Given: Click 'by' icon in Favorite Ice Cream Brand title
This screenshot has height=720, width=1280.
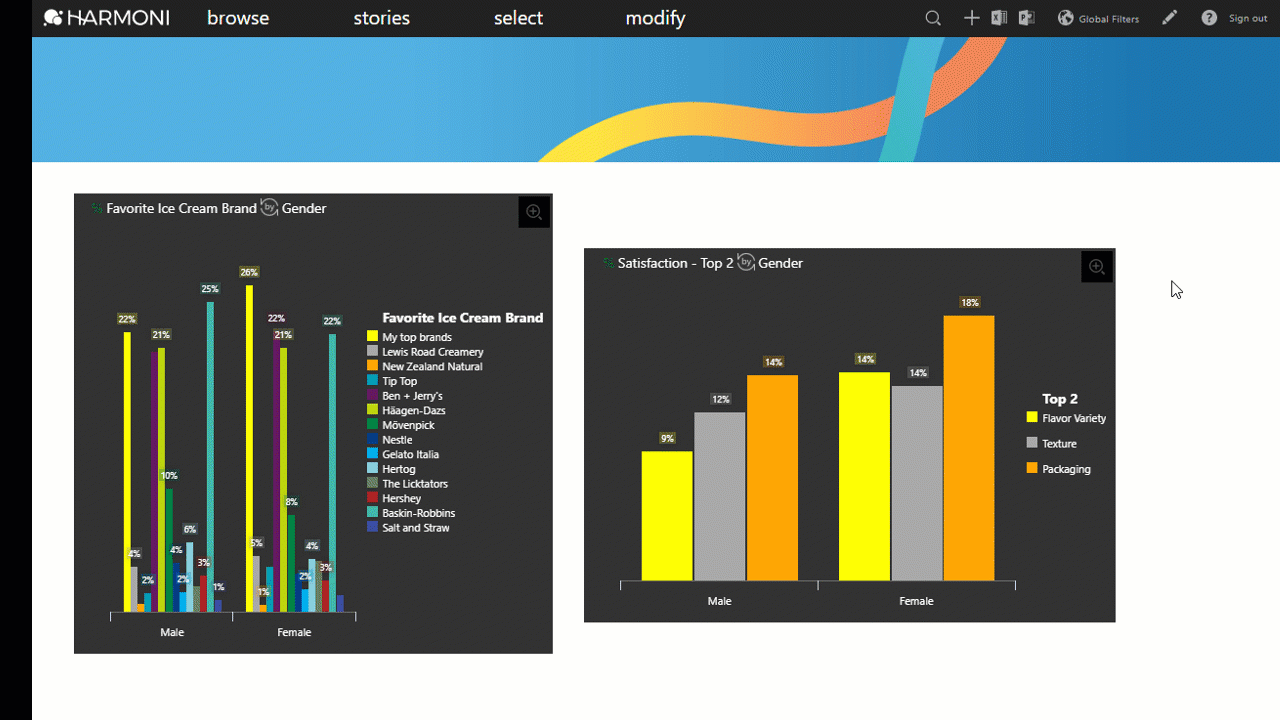Looking at the screenshot, I should pos(269,207).
